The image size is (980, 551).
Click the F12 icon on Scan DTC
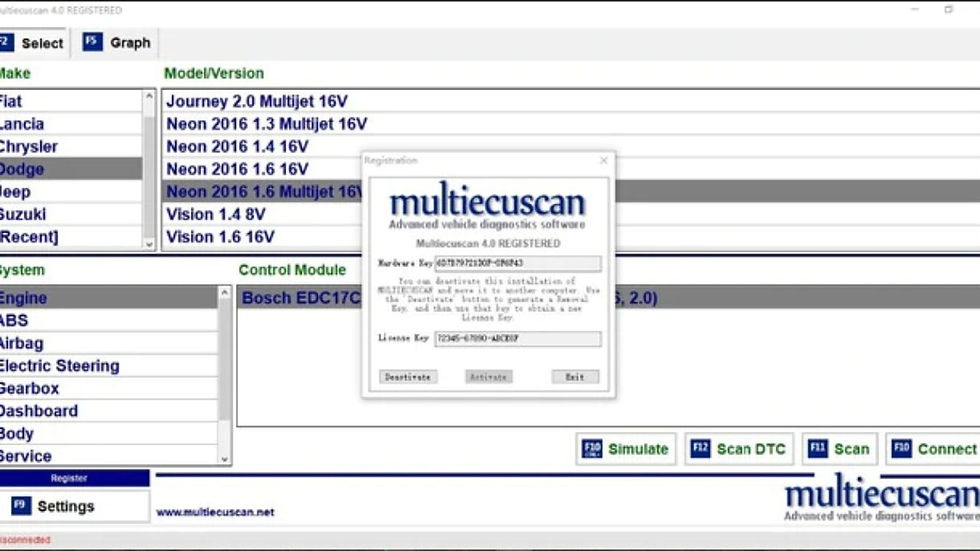[700, 448]
